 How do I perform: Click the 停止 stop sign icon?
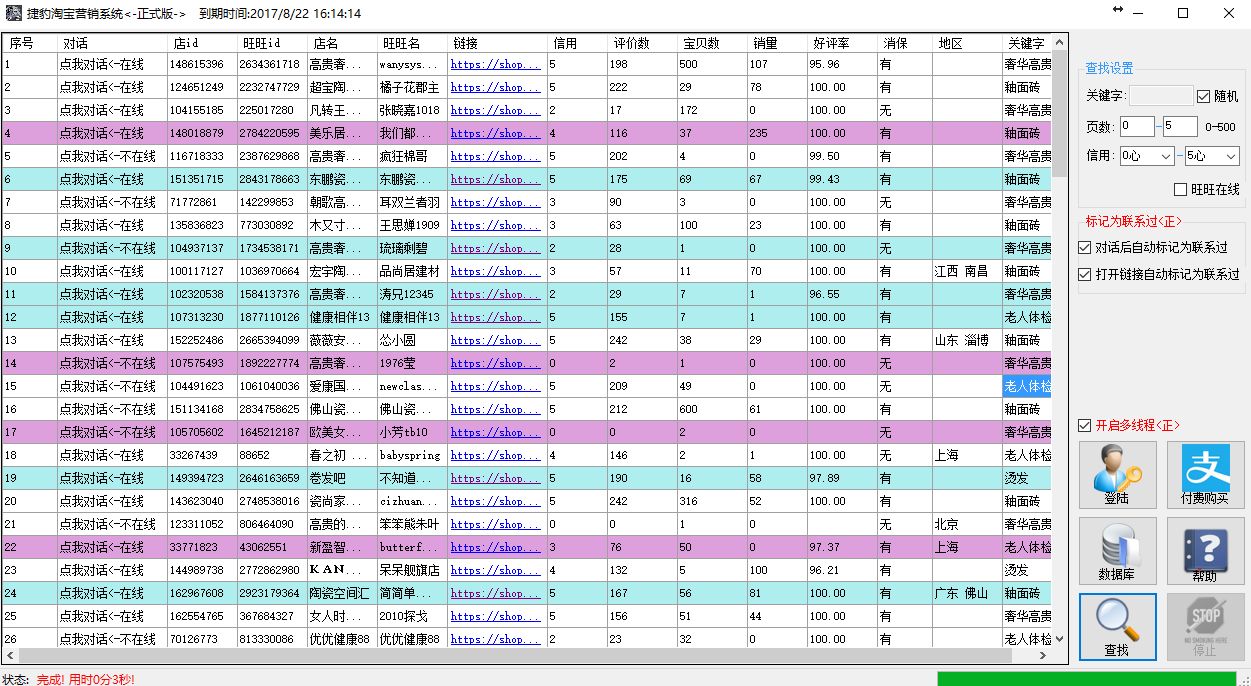tap(1205, 627)
